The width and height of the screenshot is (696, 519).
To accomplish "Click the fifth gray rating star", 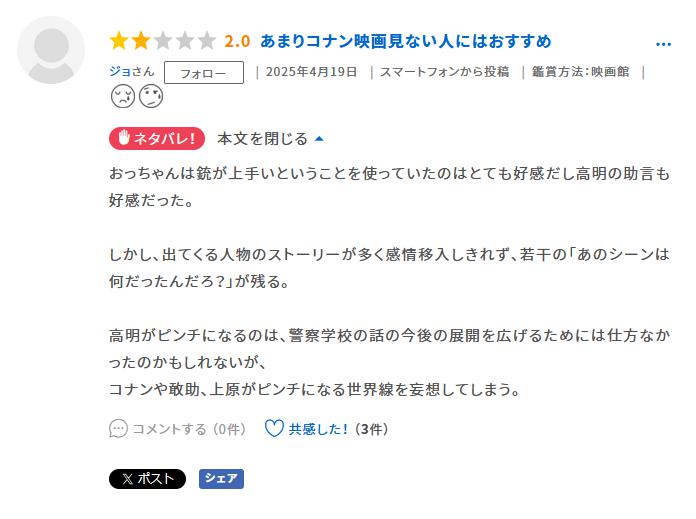I will (206, 41).
